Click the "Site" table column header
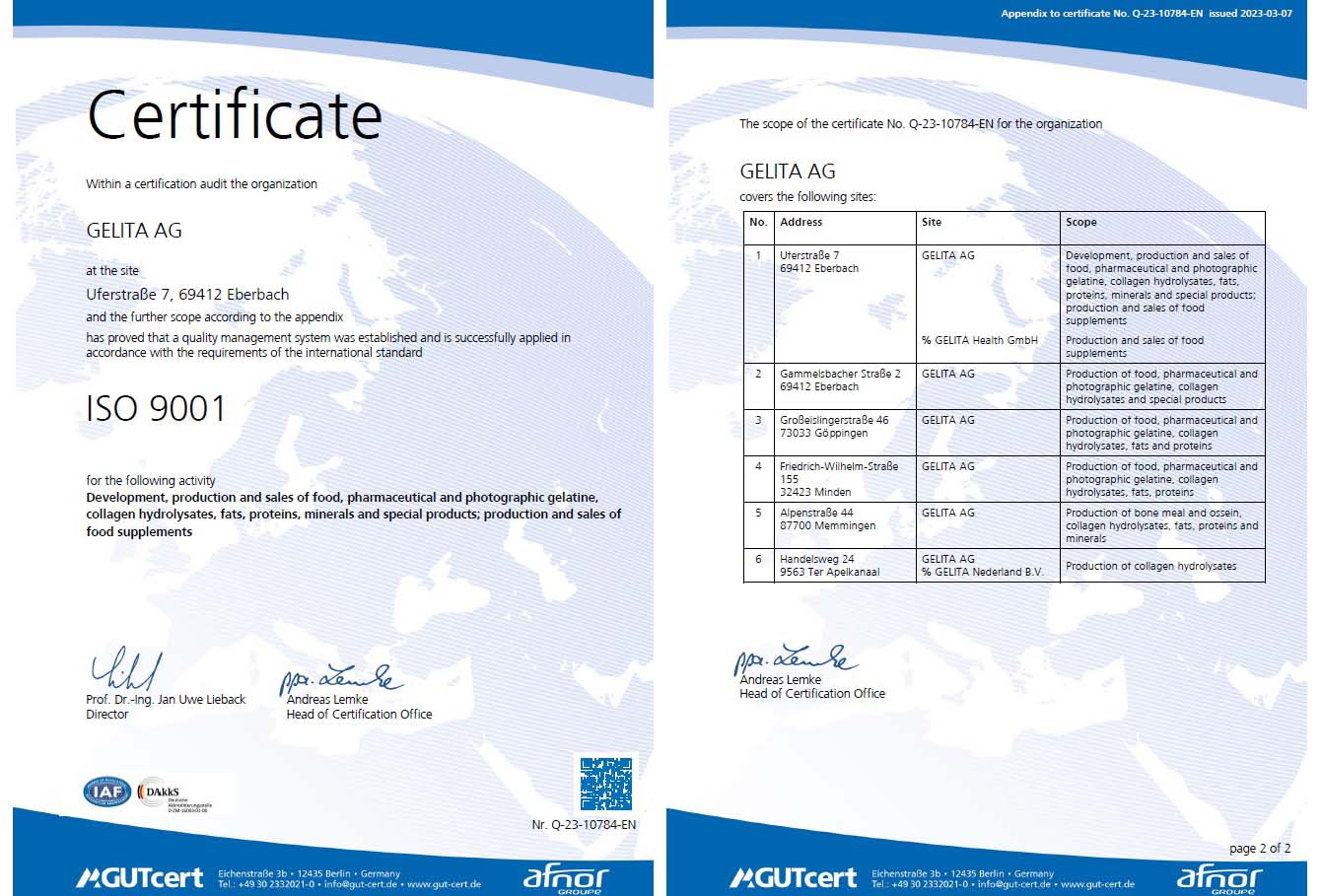The width and height of the screenshot is (1322, 896). coord(932,222)
